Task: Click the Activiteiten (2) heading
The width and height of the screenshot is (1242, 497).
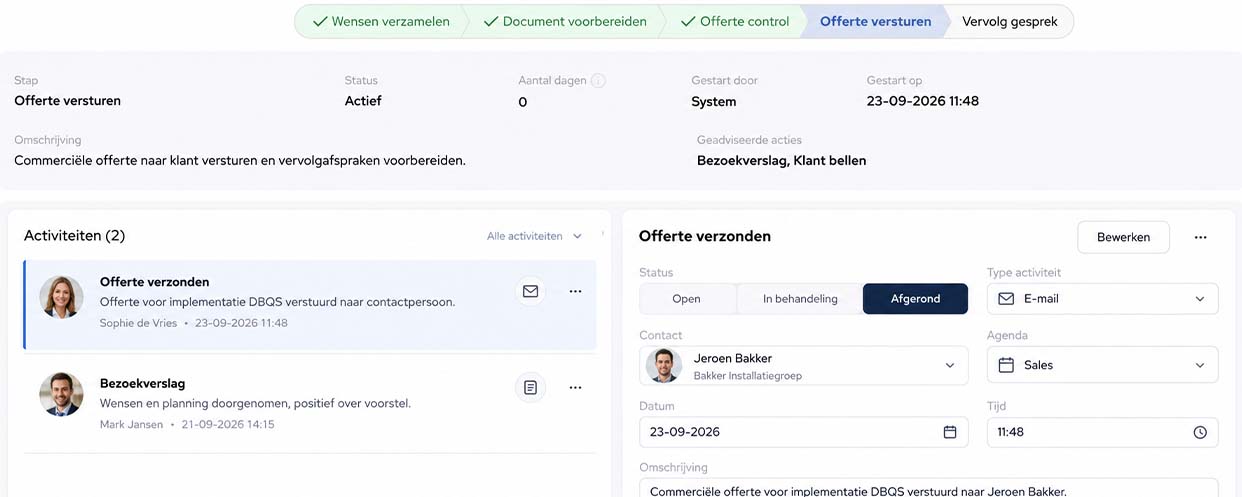Action: point(74,236)
